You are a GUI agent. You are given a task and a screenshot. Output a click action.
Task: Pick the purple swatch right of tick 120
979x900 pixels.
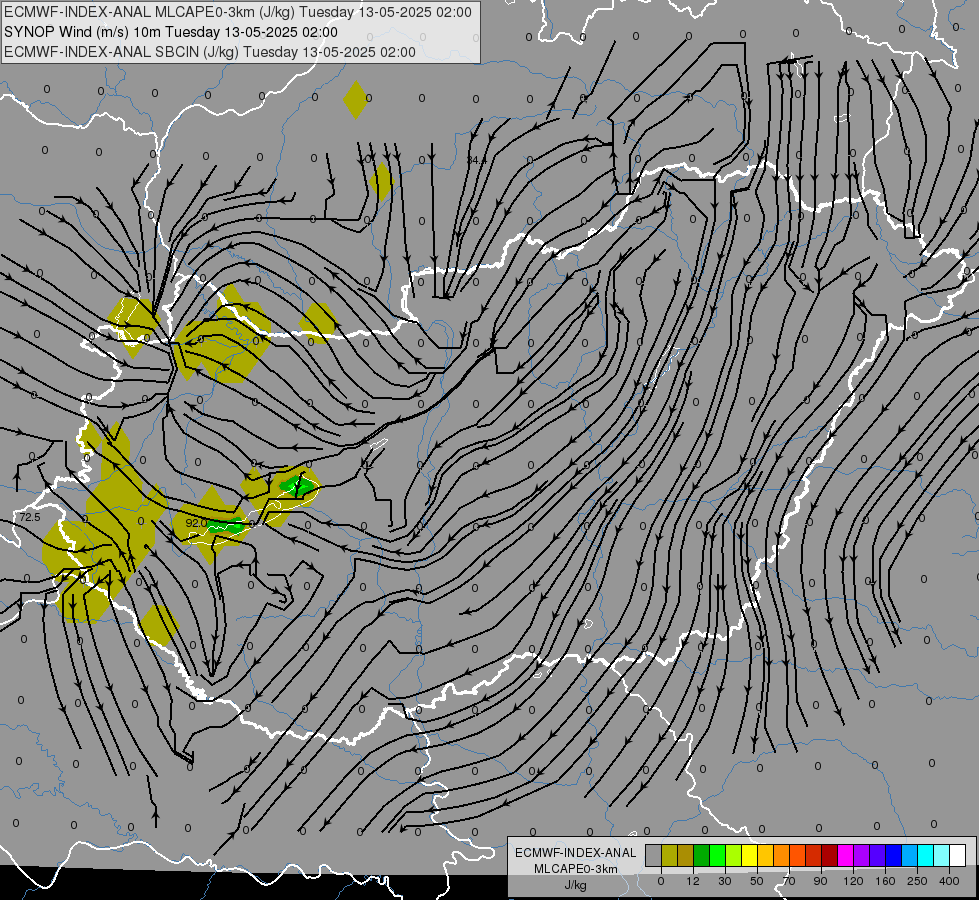862,856
